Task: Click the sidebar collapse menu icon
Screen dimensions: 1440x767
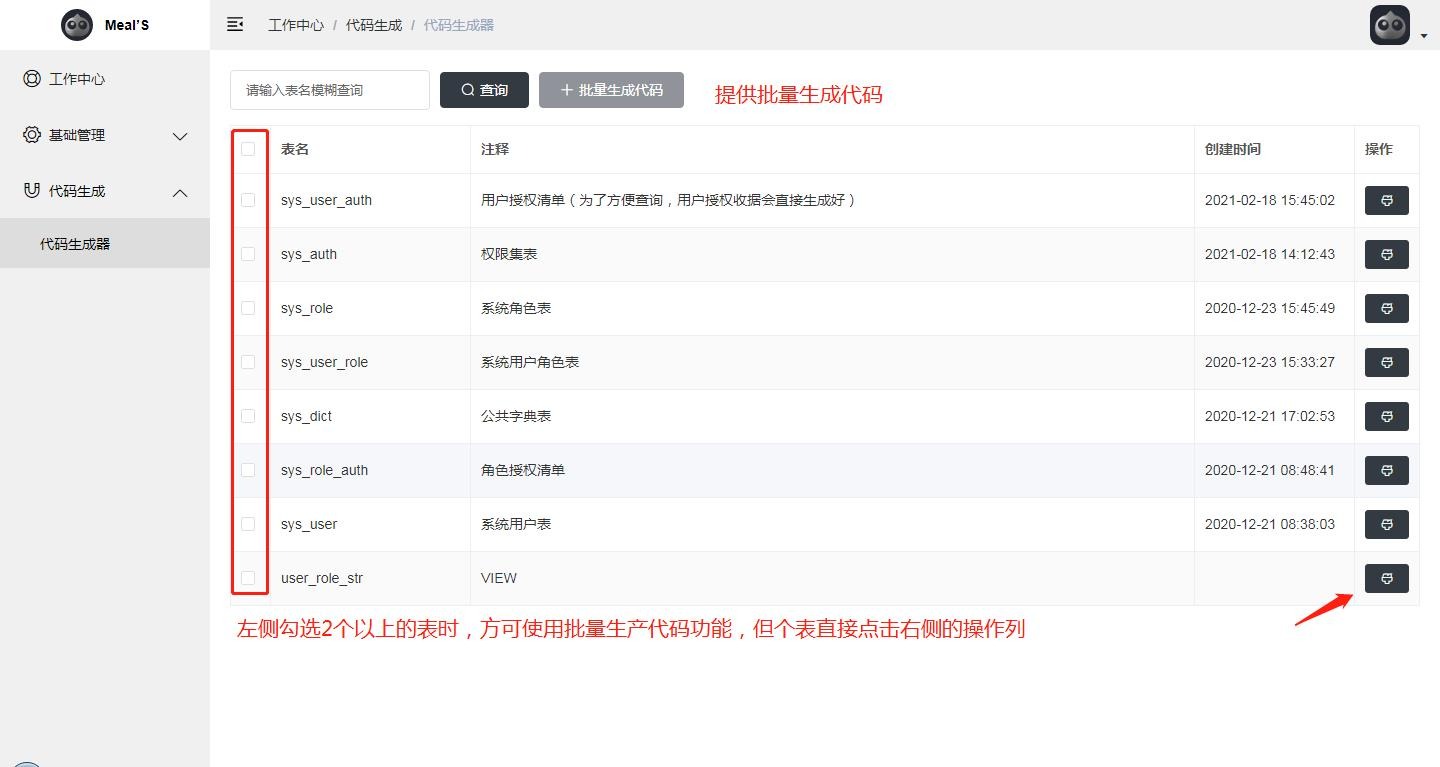Action: coord(235,24)
